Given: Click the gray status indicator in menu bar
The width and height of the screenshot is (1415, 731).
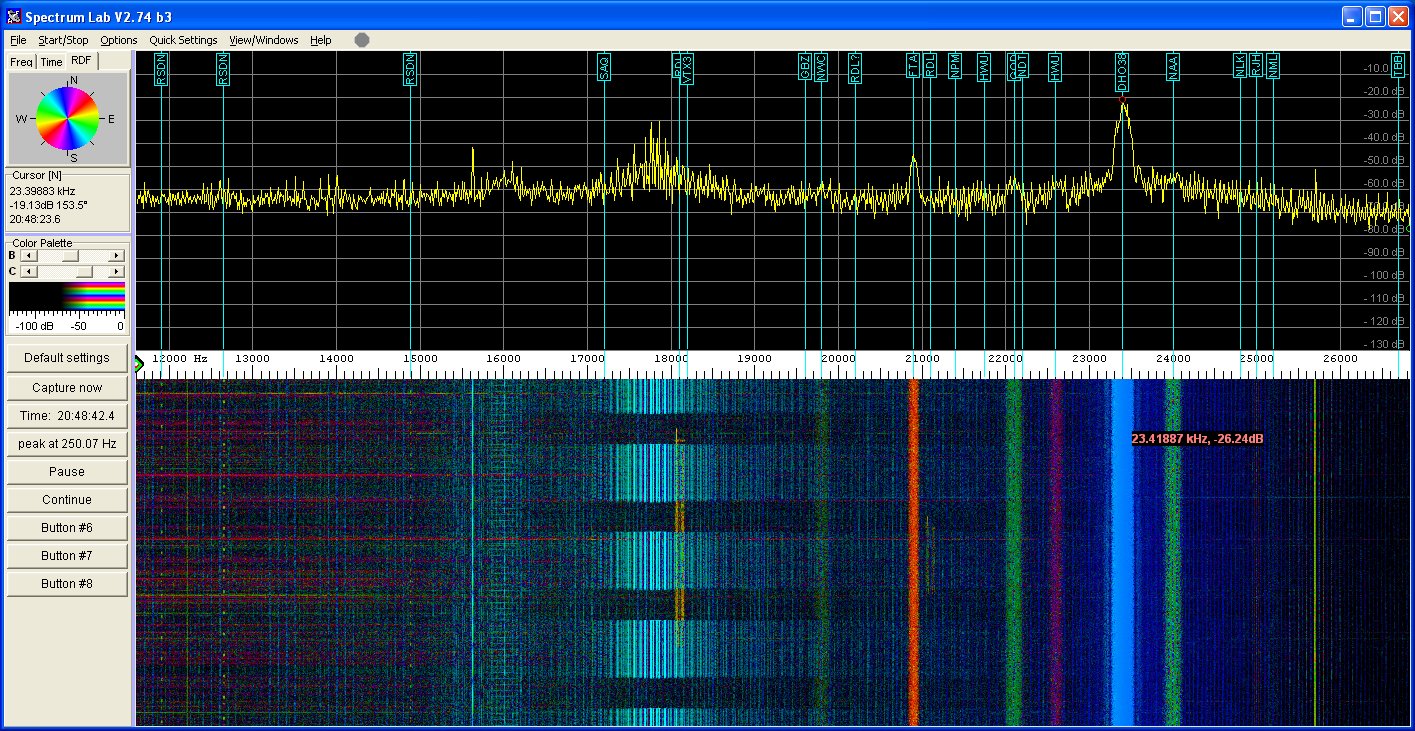Looking at the screenshot, I should point(362,40).
